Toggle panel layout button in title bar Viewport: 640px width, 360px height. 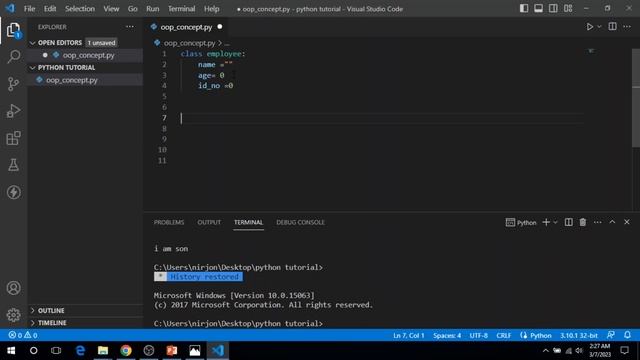(x=538, y=9)
